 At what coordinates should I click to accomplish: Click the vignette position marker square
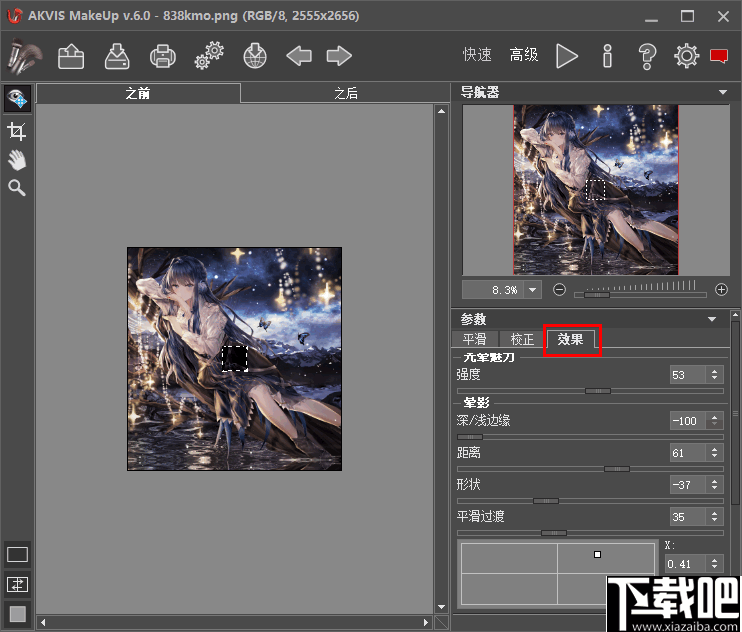tap(597, 554)
